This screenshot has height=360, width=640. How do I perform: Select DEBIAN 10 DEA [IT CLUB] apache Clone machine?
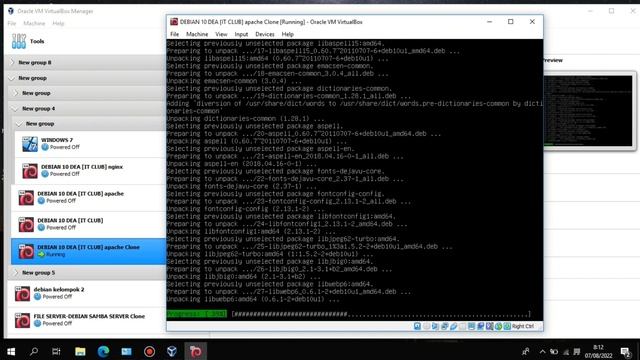click(89, 251)
